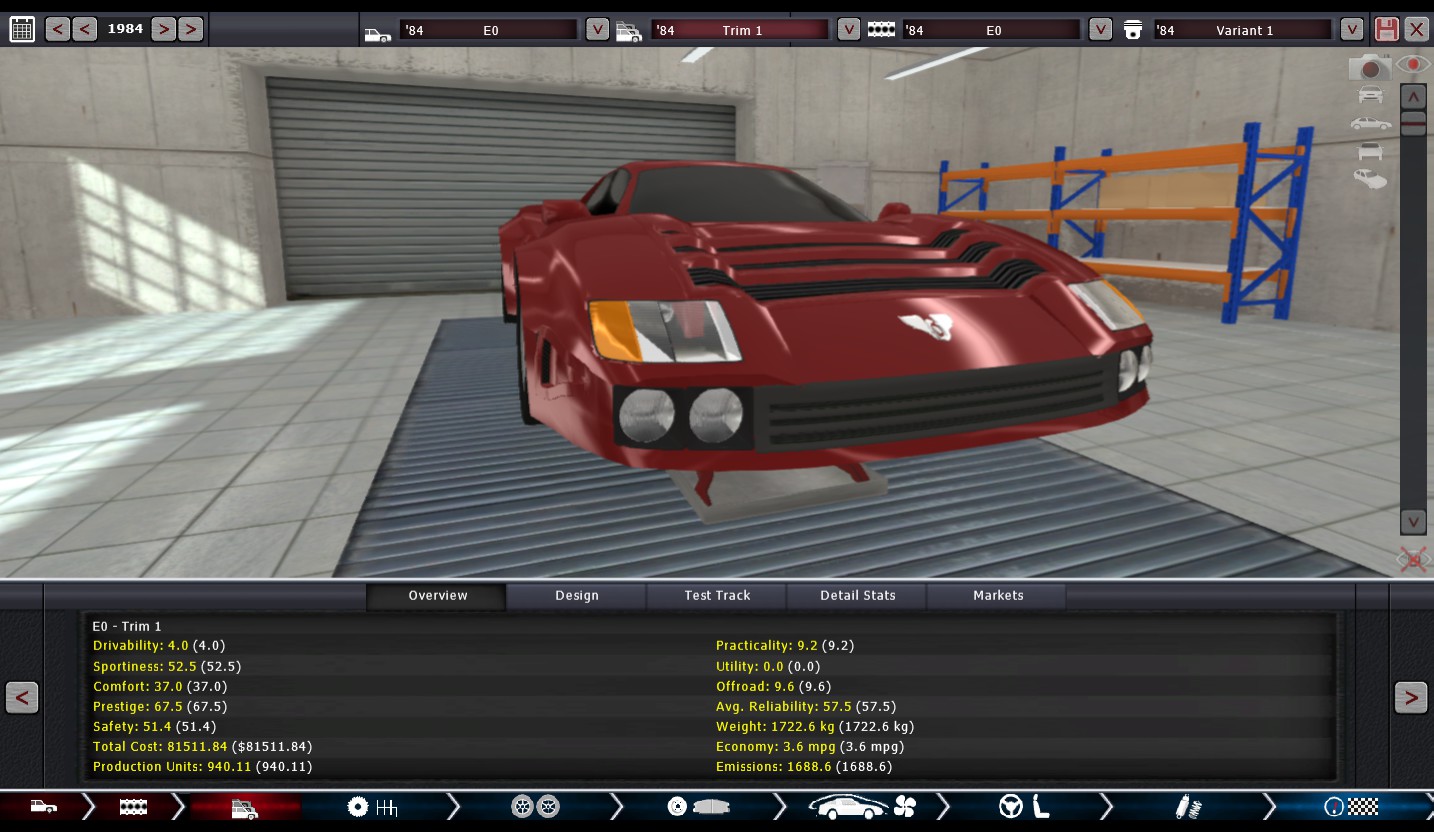Screen dimensions: 1434x832
Task: Click the engine variant icon beside Variant 1
Action: point(1133,30)
